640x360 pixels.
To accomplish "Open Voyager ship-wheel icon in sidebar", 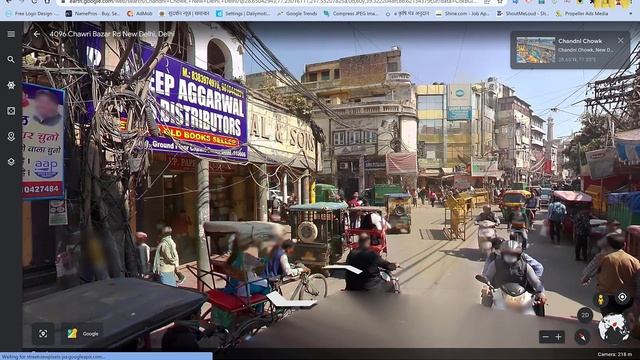I will tap(11, 85).
